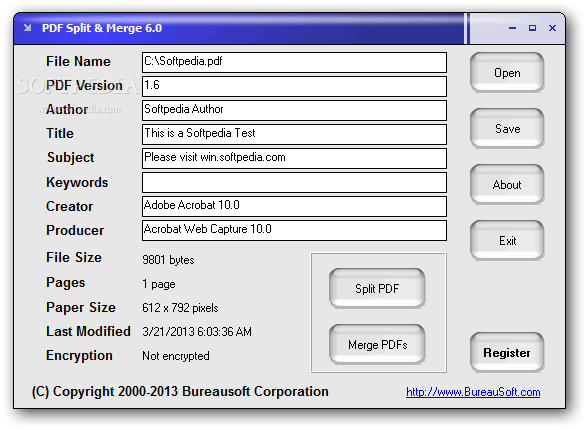Save the PDF with the Save button
This screenshot has height=429, width=586.
[507, 129]
